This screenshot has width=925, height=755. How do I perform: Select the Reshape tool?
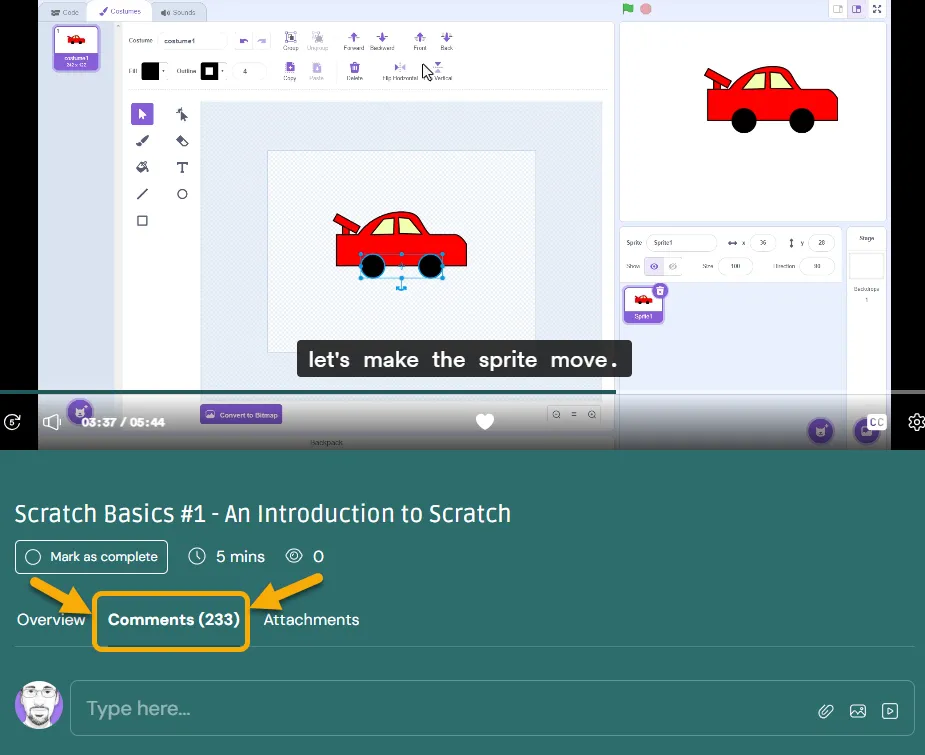[182, 114]
